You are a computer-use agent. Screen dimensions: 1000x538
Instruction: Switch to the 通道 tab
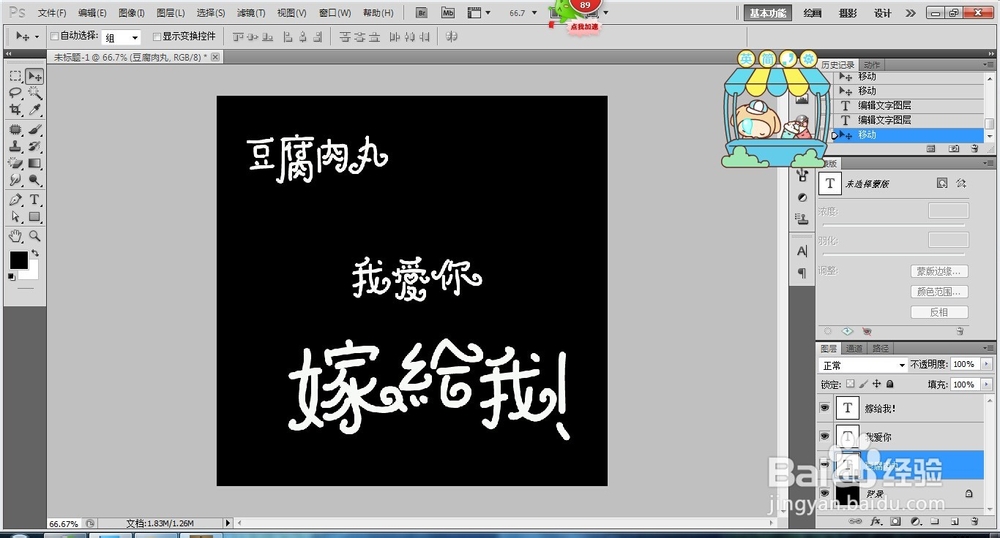[x=854, y=349]
